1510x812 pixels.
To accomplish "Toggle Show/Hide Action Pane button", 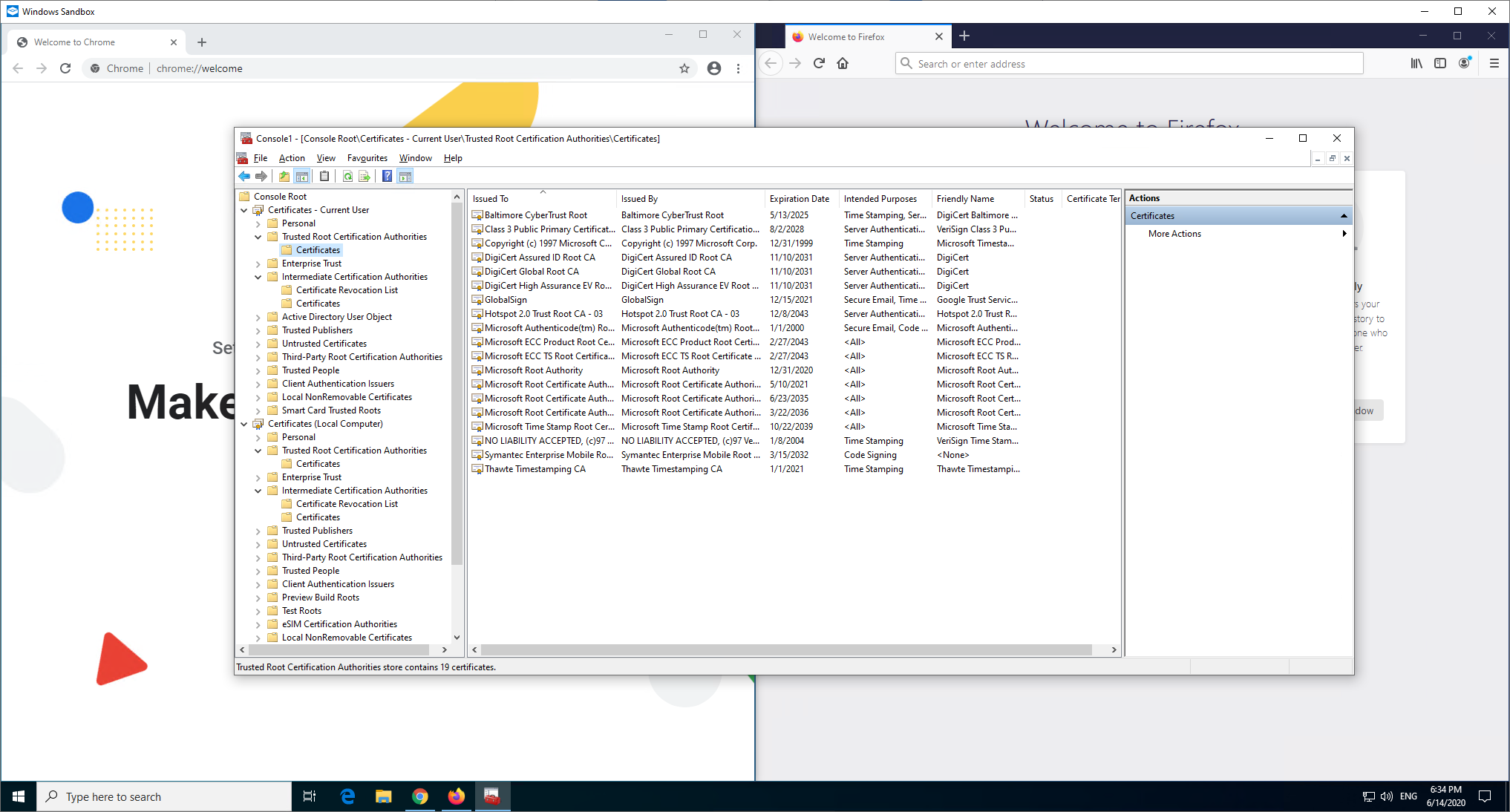I will click(x=405, y=177).
